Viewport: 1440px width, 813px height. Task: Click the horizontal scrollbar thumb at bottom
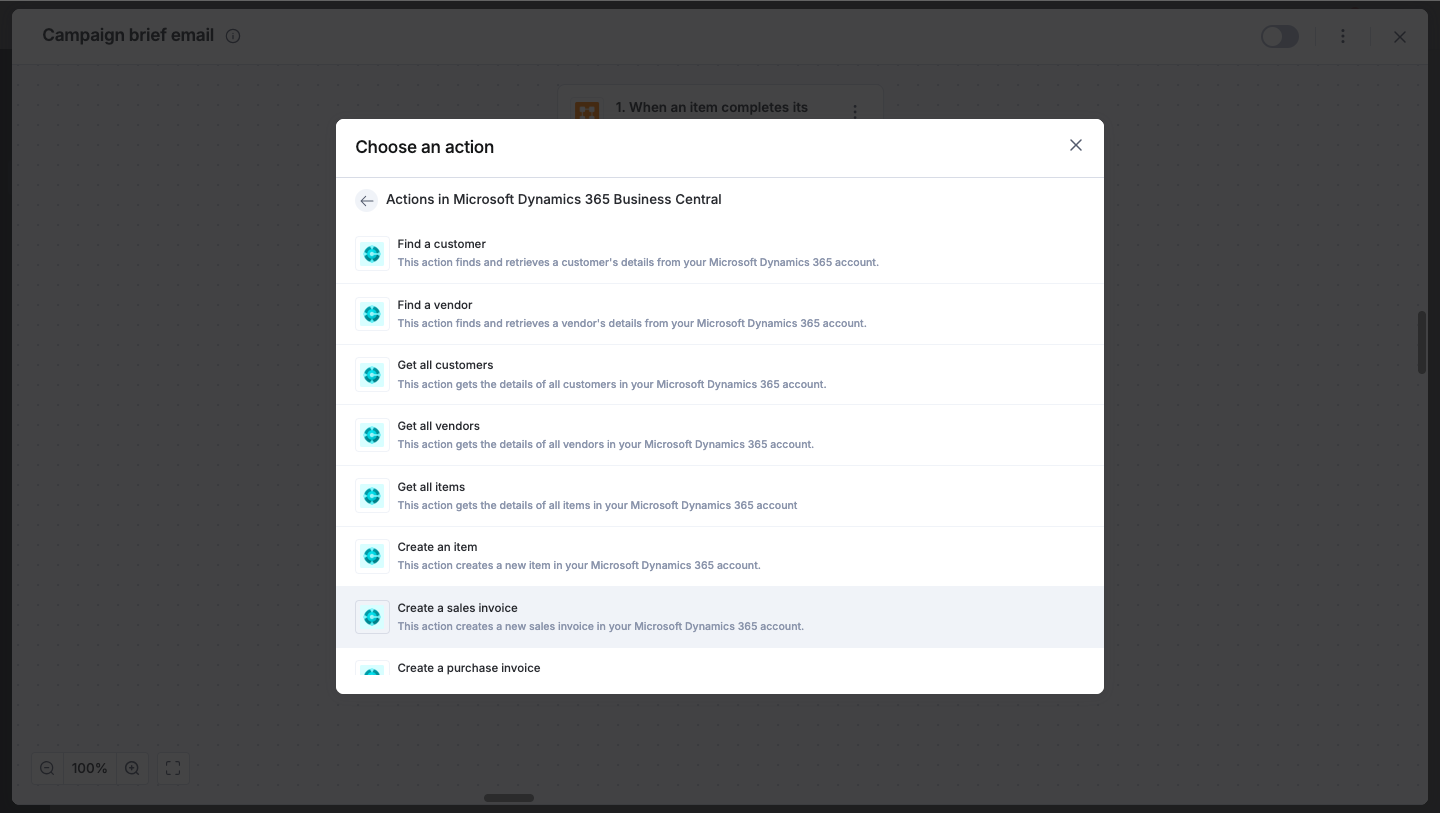click(509, 798)
